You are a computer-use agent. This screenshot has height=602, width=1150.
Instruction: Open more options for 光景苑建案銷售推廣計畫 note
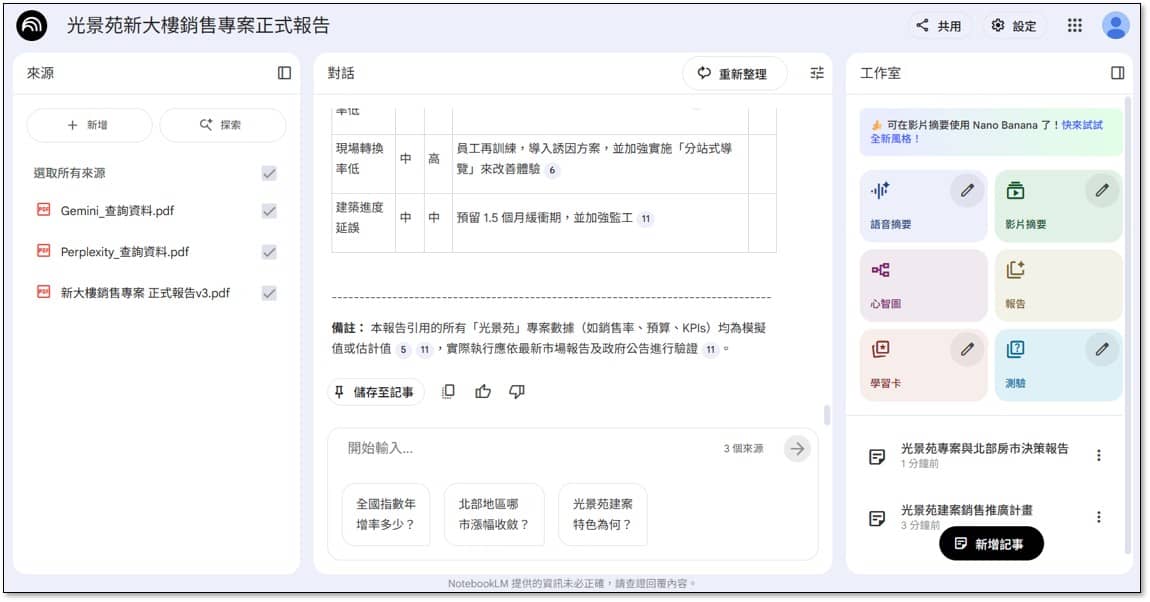coord(1098,517)
